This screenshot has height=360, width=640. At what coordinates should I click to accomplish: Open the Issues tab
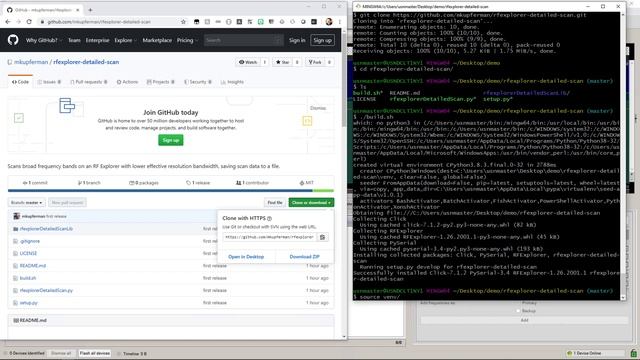tap(49, 82)
